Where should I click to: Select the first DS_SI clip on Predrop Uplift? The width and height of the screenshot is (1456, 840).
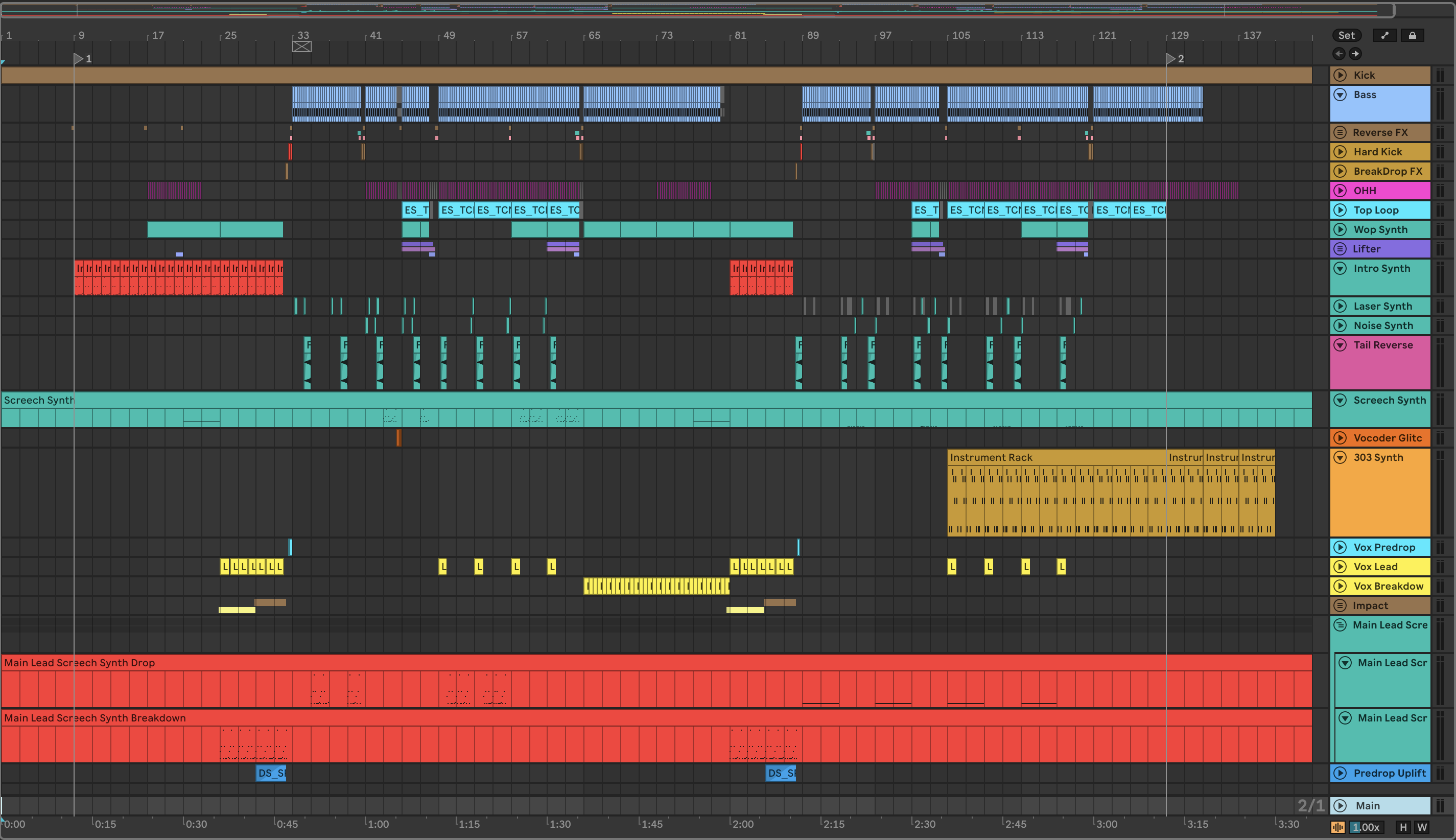(x=271, y=773)
